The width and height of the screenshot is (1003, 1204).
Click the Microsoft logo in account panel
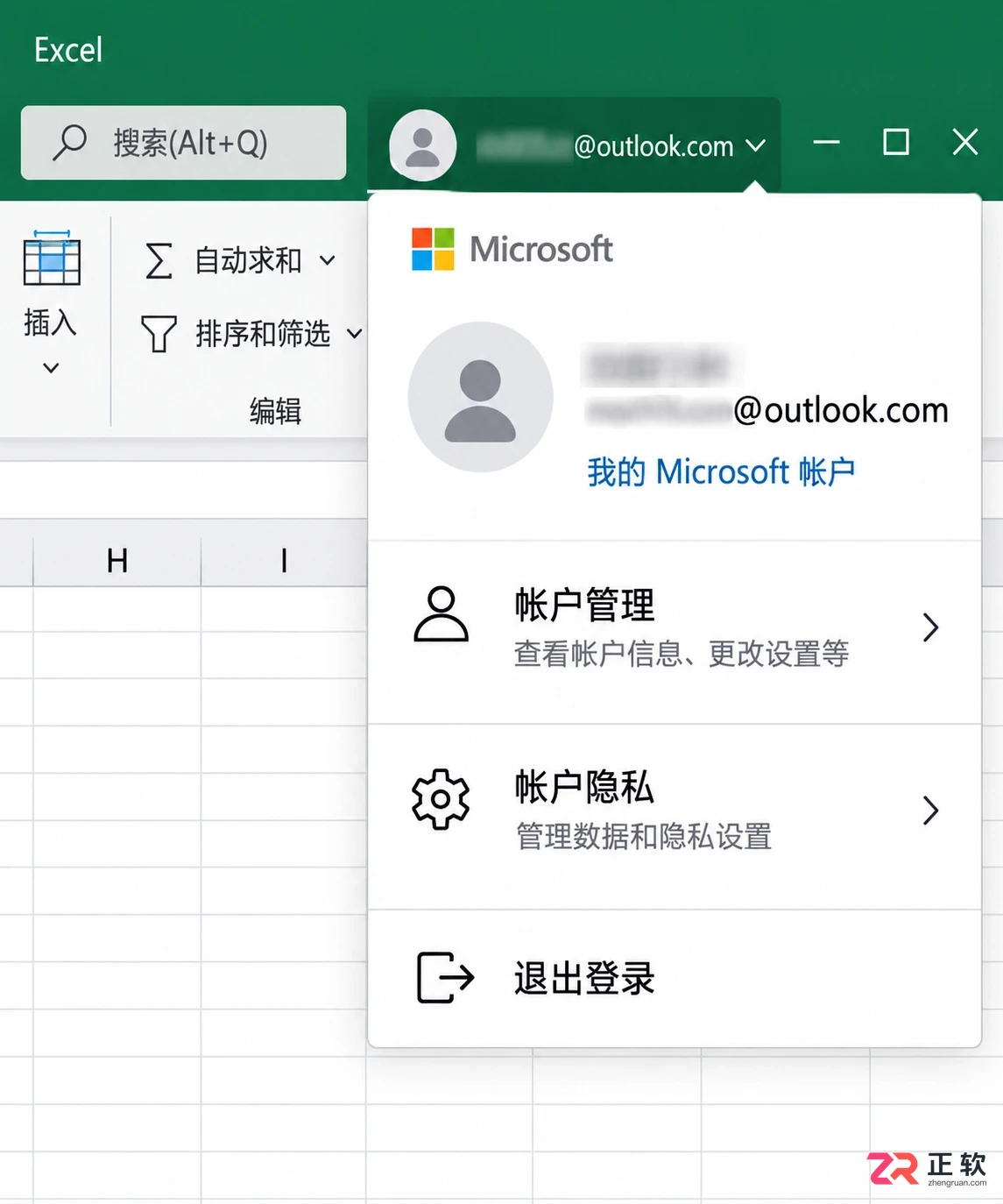[x=434, y=249]
